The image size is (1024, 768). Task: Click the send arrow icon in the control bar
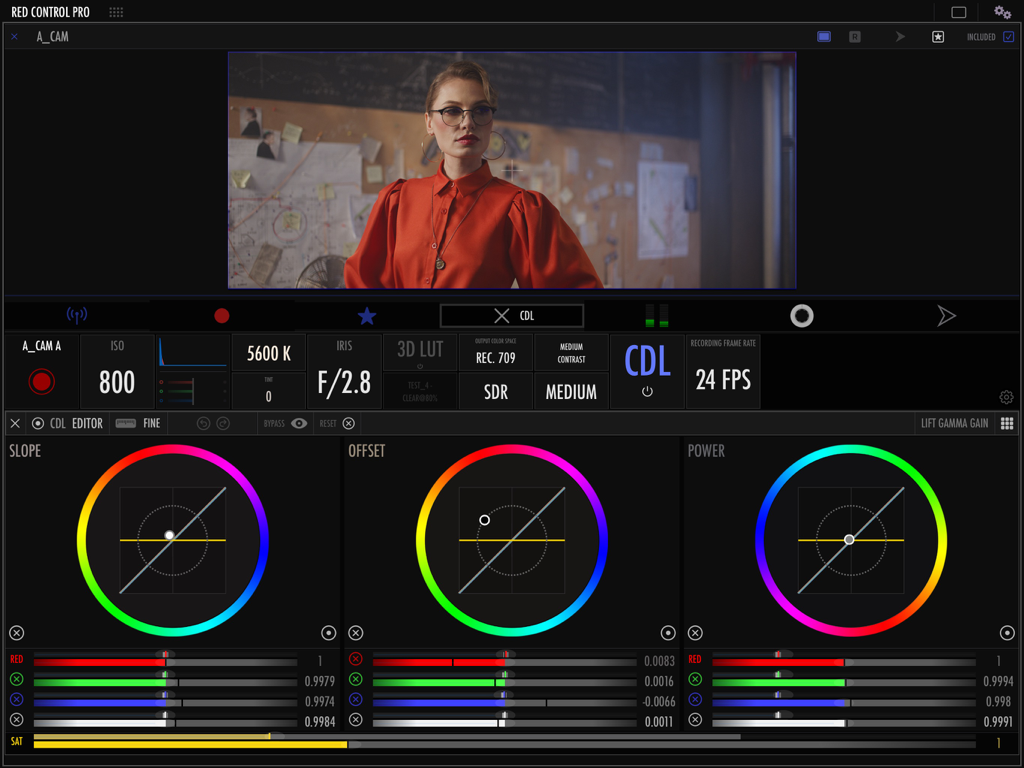click(945, 315)
